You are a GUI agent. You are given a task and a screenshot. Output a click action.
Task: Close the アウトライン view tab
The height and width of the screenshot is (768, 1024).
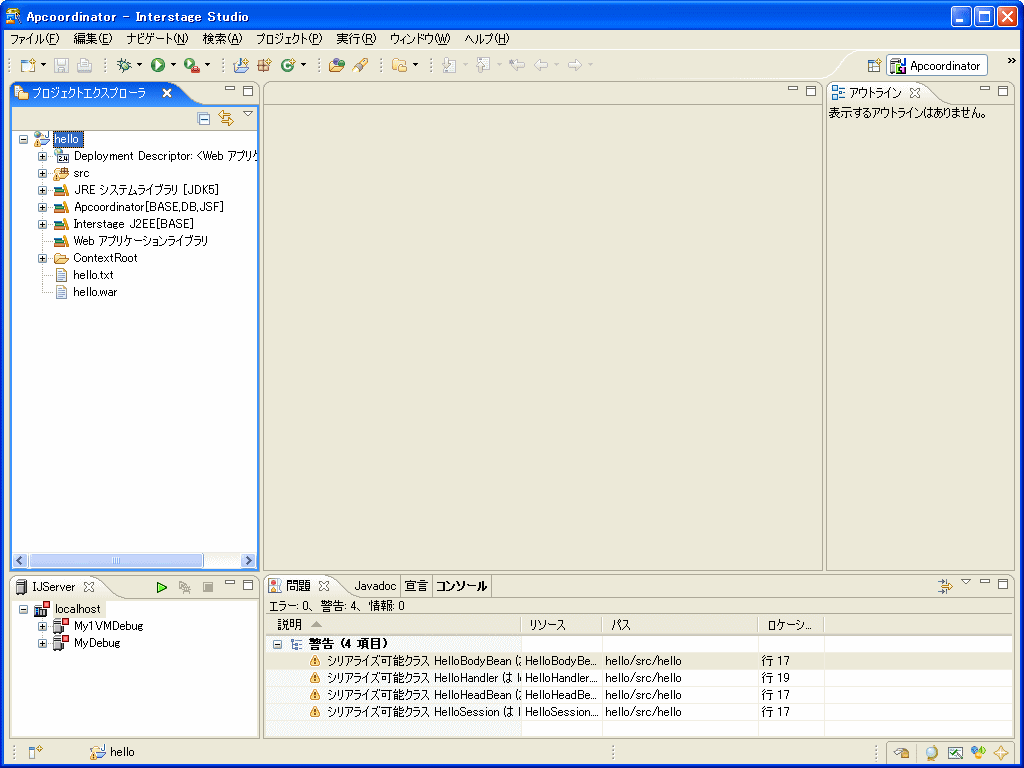coord(915,93)
